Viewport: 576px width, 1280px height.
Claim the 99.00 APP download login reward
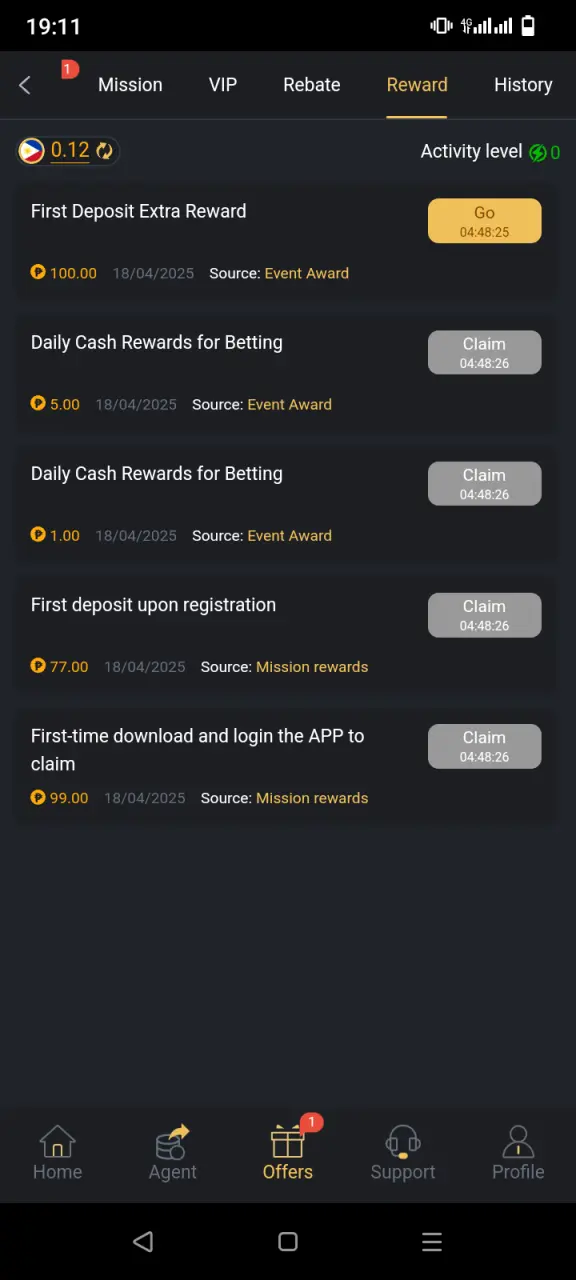click(x=485, y=746)
